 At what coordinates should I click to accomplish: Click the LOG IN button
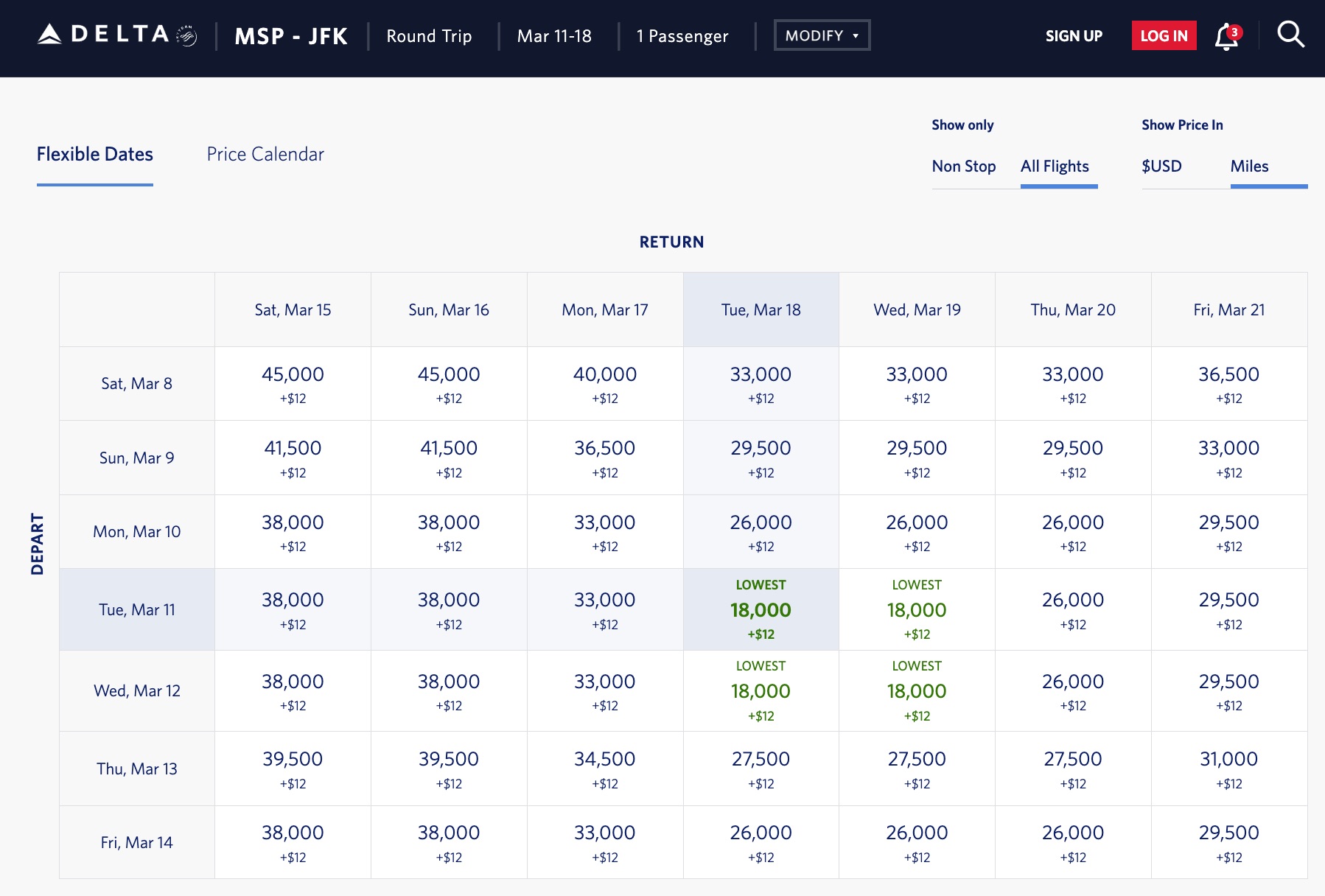[1164, 35]
